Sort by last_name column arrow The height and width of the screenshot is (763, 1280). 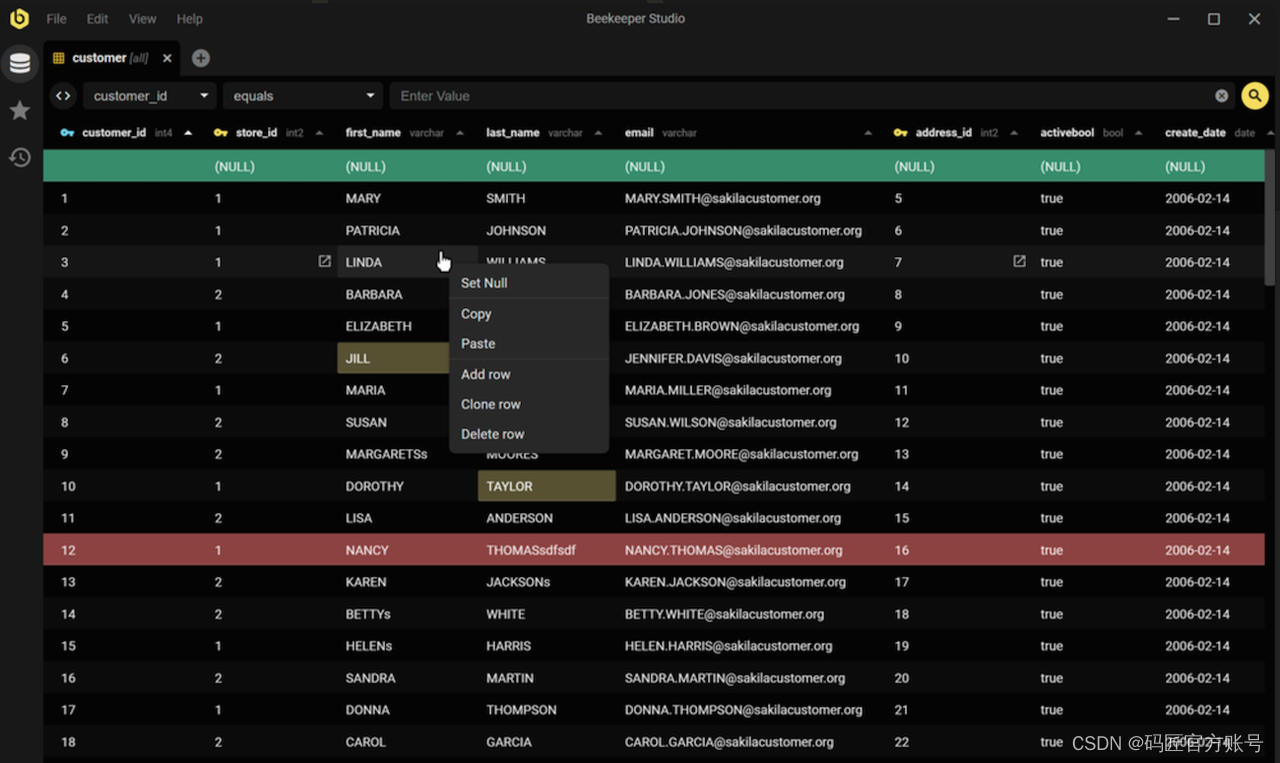click(598, 133)
